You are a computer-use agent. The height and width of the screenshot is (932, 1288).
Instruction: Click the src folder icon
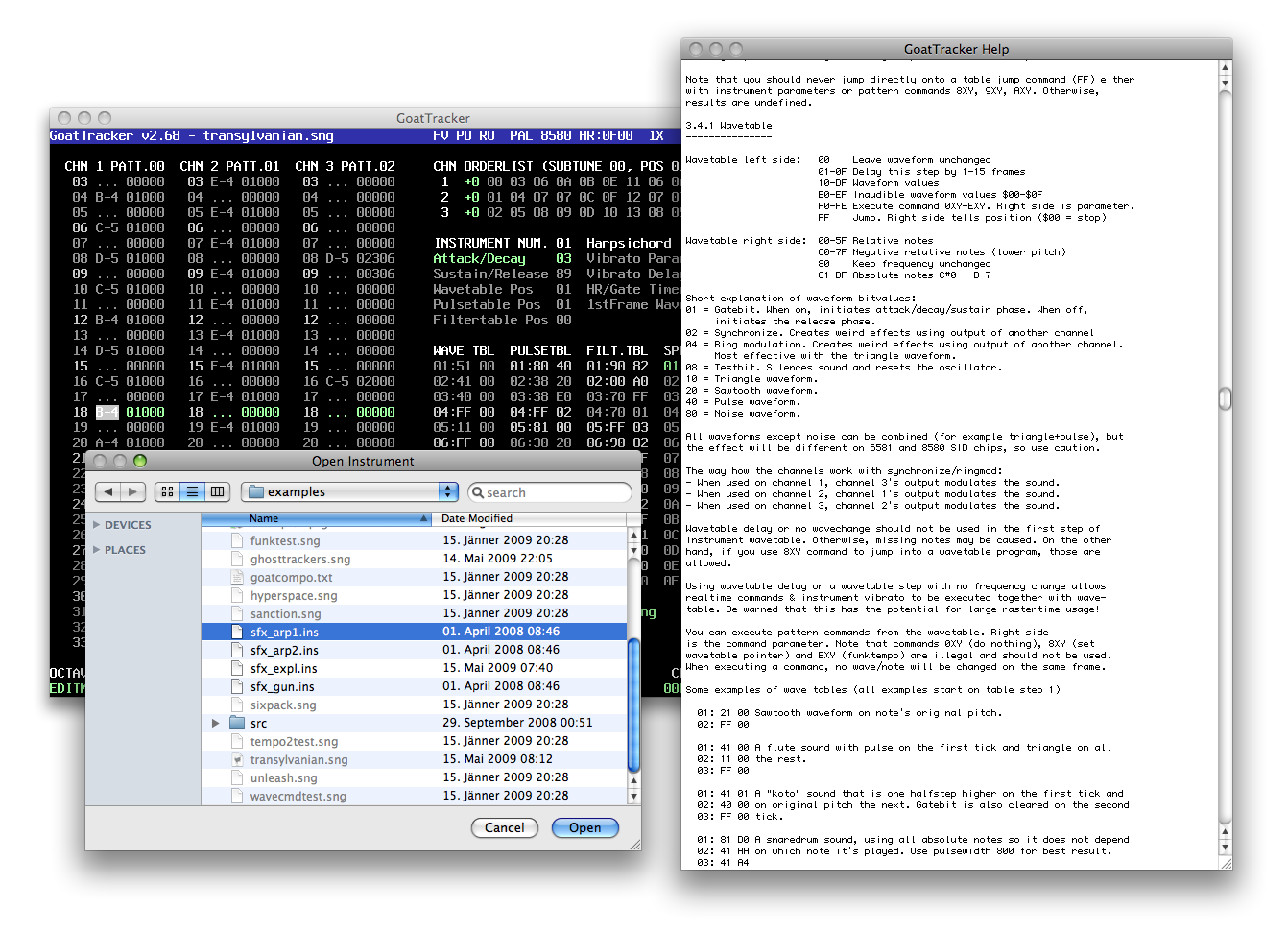pyautogui.click(x=237, y=723)
